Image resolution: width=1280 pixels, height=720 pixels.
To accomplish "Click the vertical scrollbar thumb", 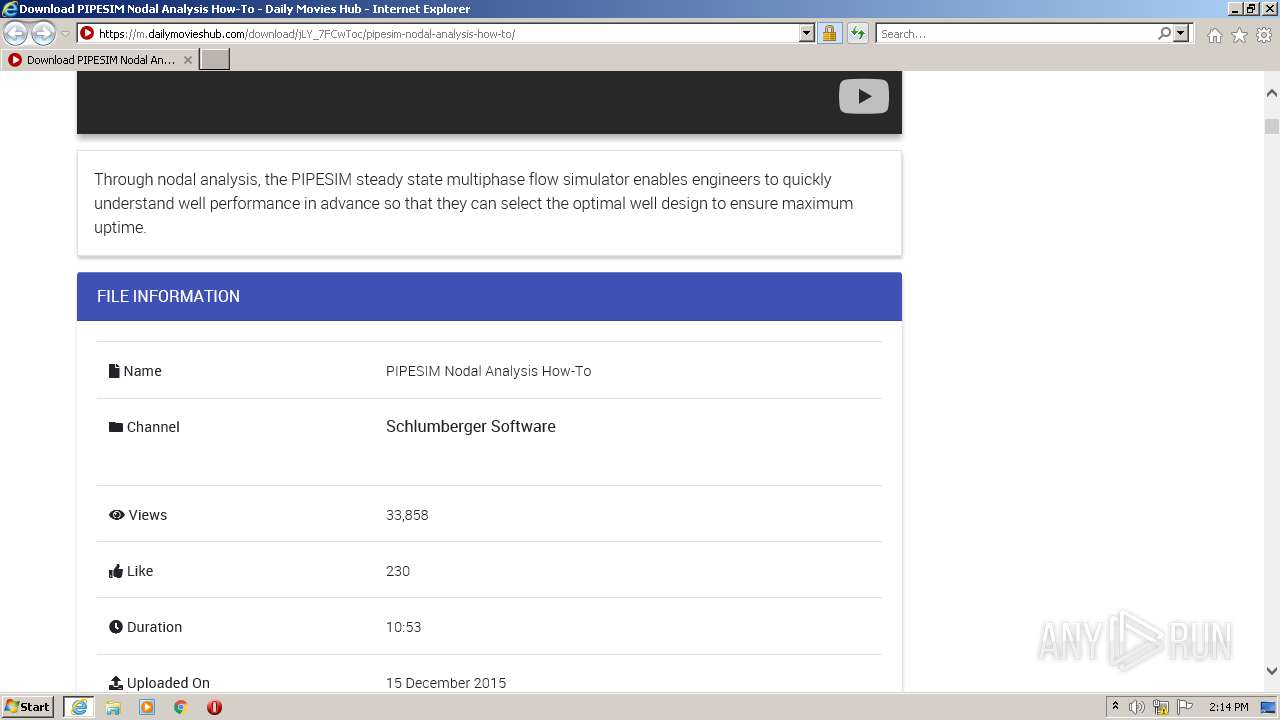I will (1271, 127).
